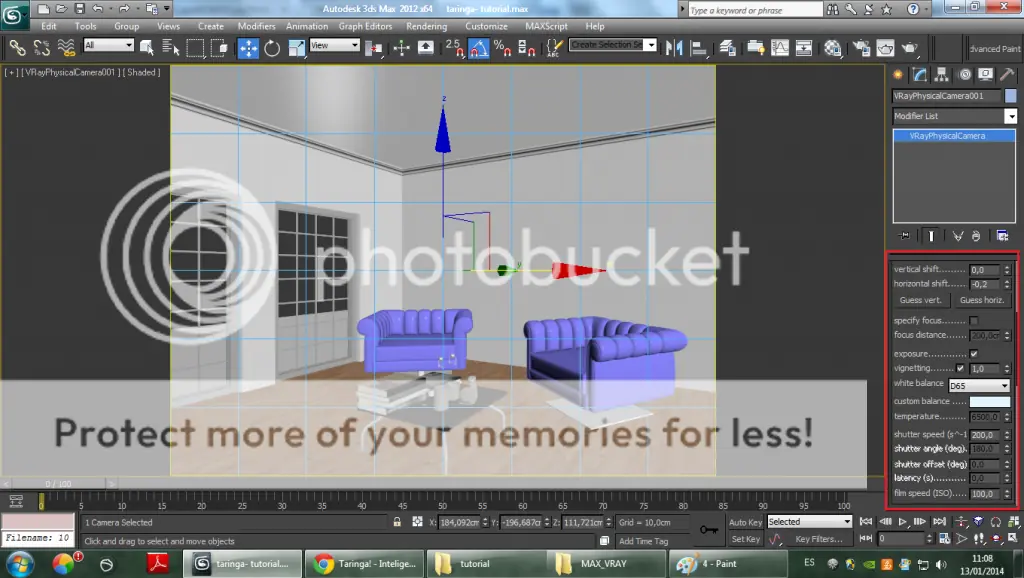The height and width of the screenshot is (578, 1024).
Task: Open the Create Selection Set dropdown
Action: (612, 45)
